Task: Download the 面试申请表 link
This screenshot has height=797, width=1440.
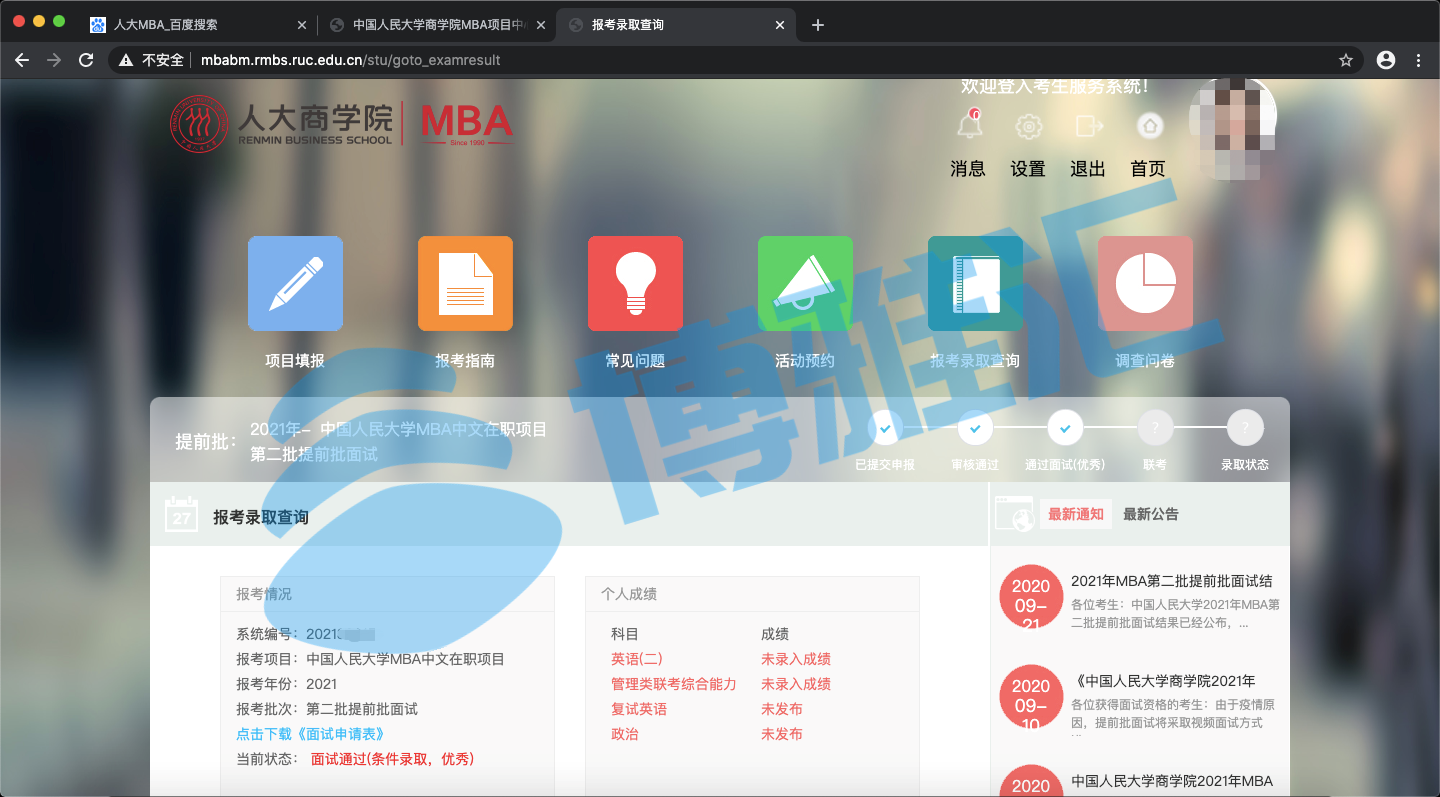Action: coord(311,734)
